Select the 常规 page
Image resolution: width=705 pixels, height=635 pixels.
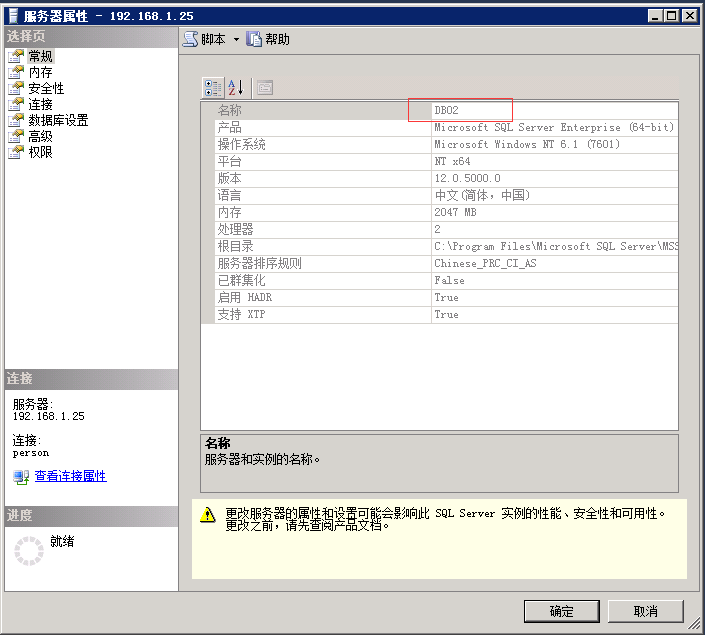[x=40, y=56]
